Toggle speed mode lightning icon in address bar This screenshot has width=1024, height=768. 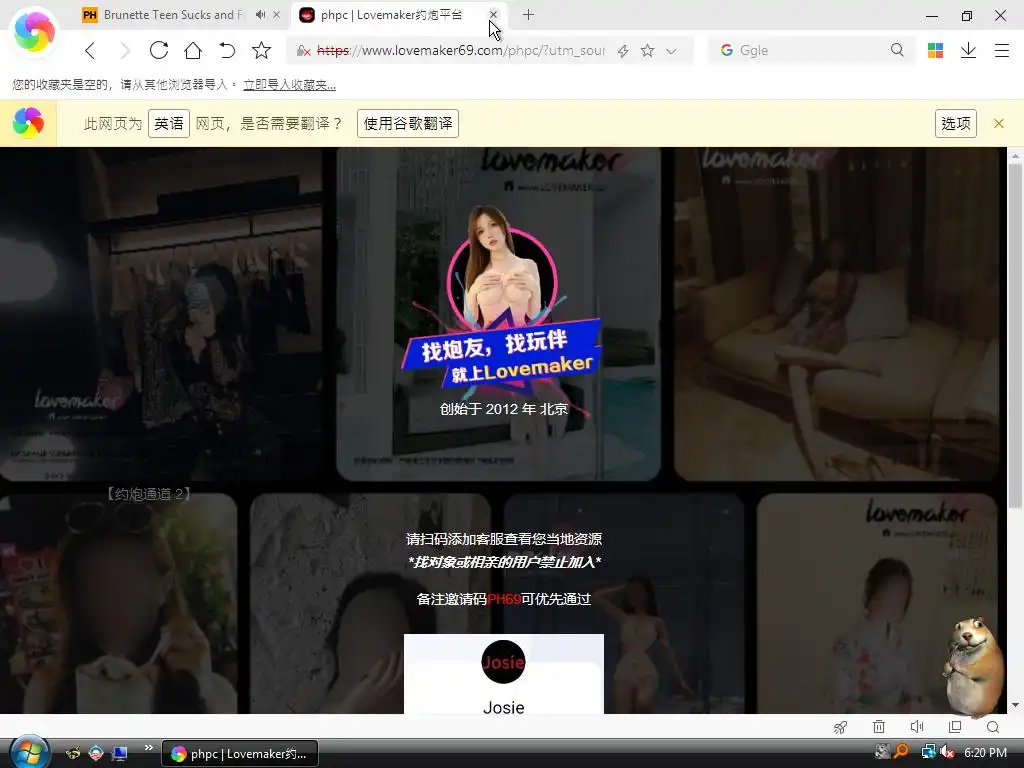[x=623, y=51]
